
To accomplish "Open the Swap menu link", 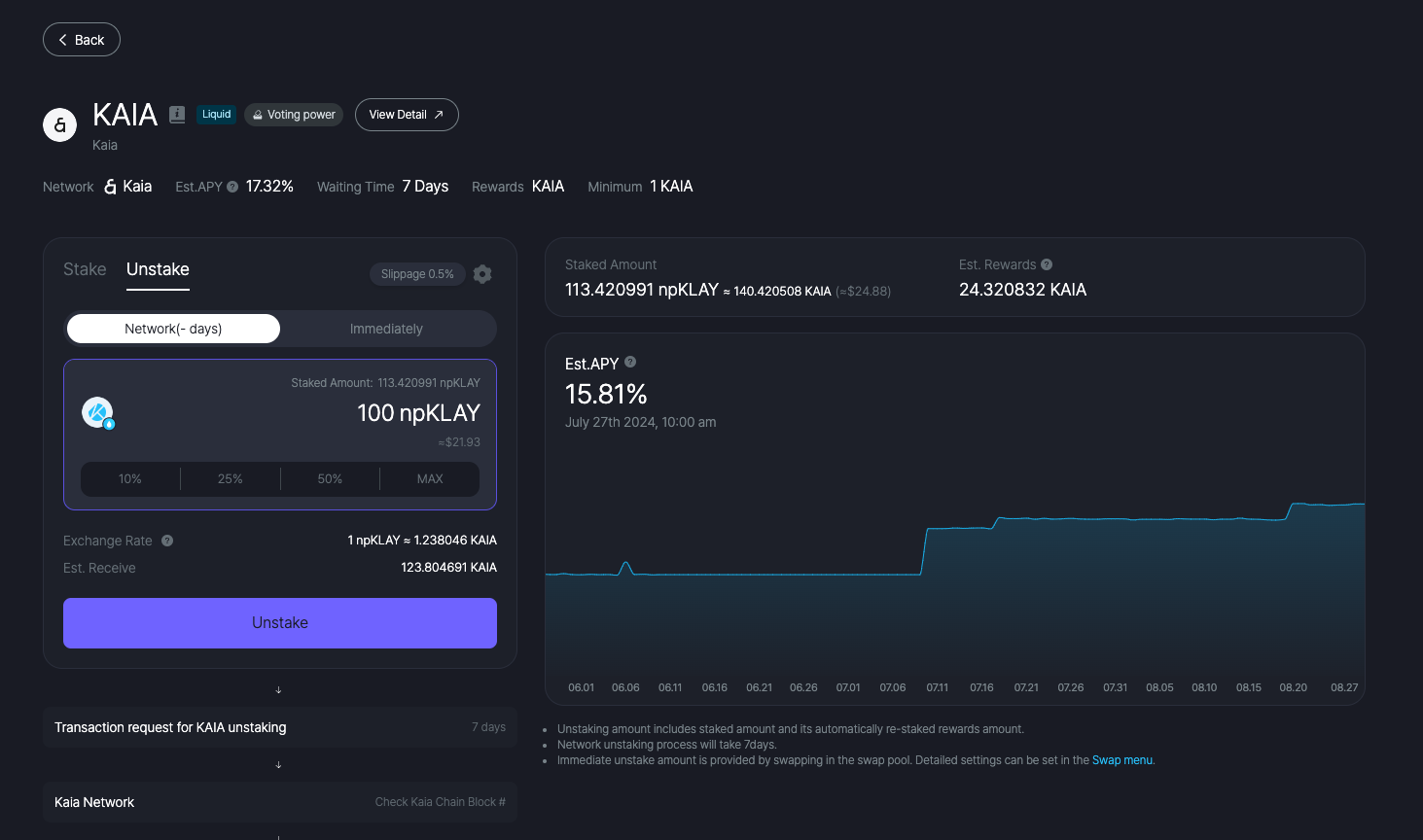I will coord(1122,760).
